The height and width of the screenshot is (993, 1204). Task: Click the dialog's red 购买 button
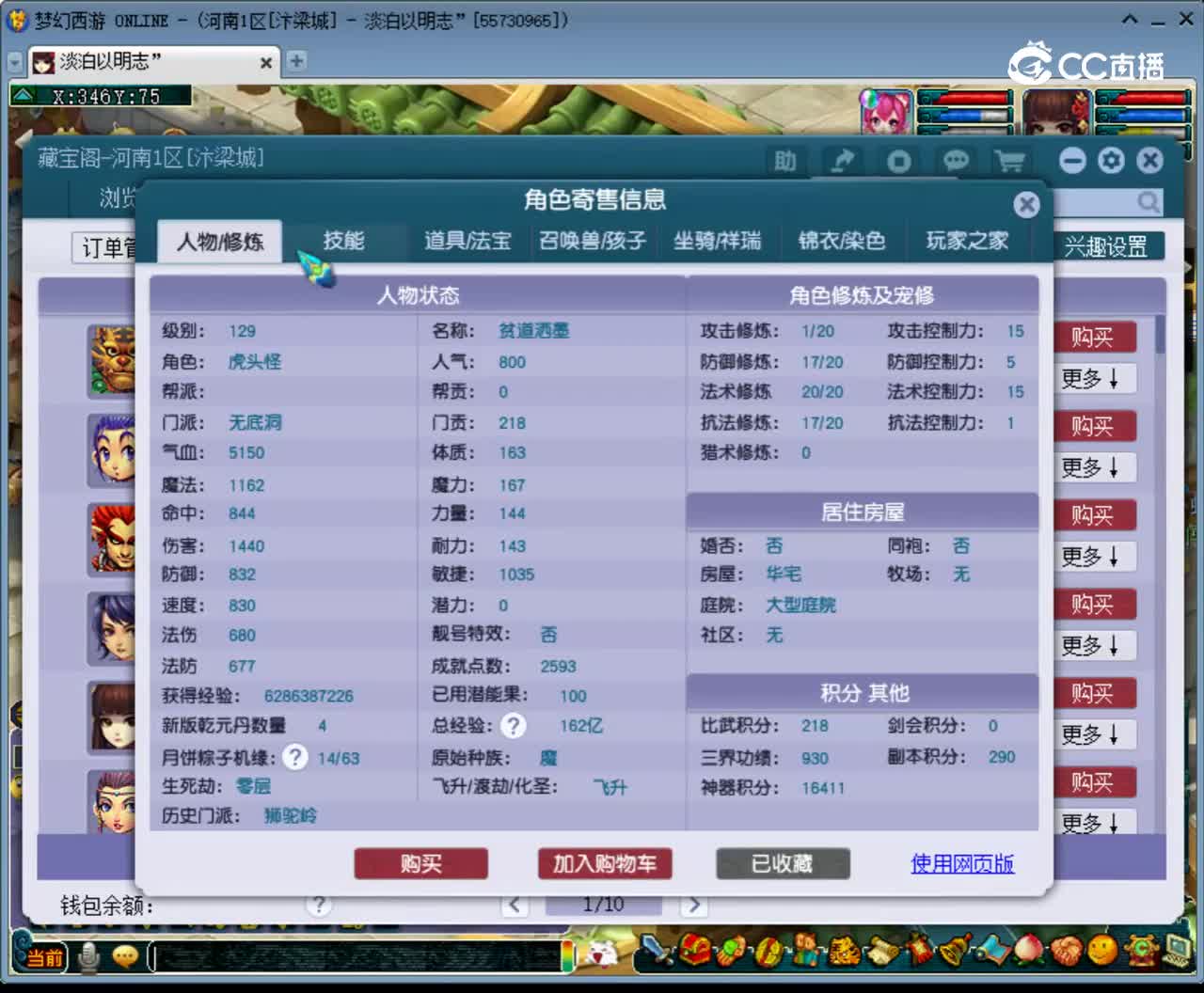pyautogui.click(x=420, y=863)
